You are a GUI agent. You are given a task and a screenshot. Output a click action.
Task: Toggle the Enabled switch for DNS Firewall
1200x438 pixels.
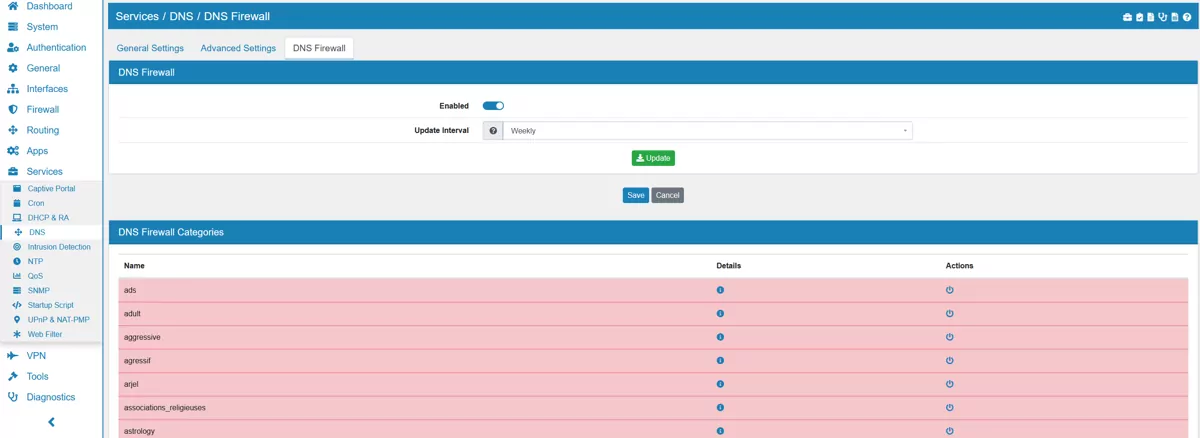click(x=493, y=106)
